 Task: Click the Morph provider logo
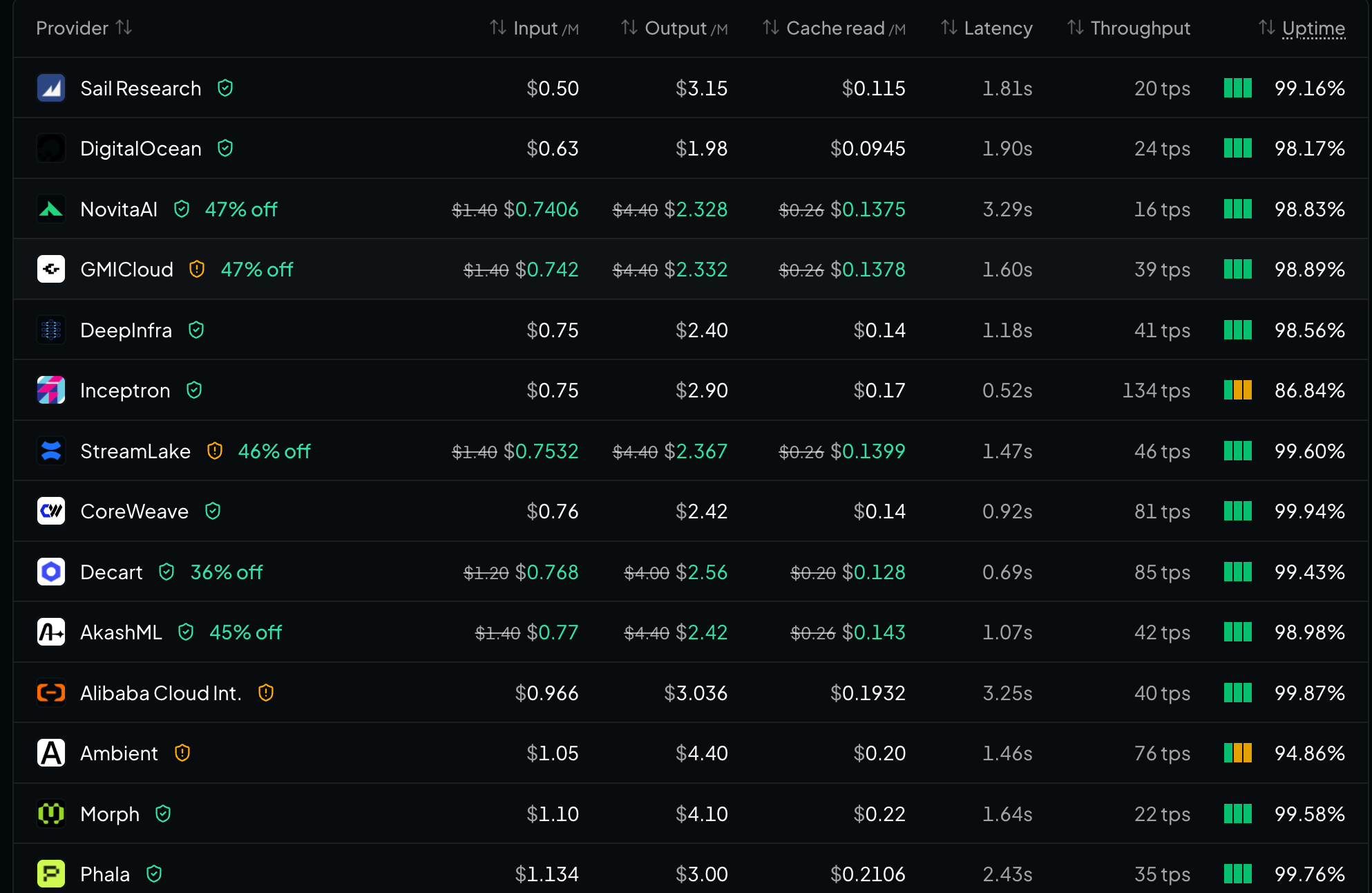(x=51, y=814)
